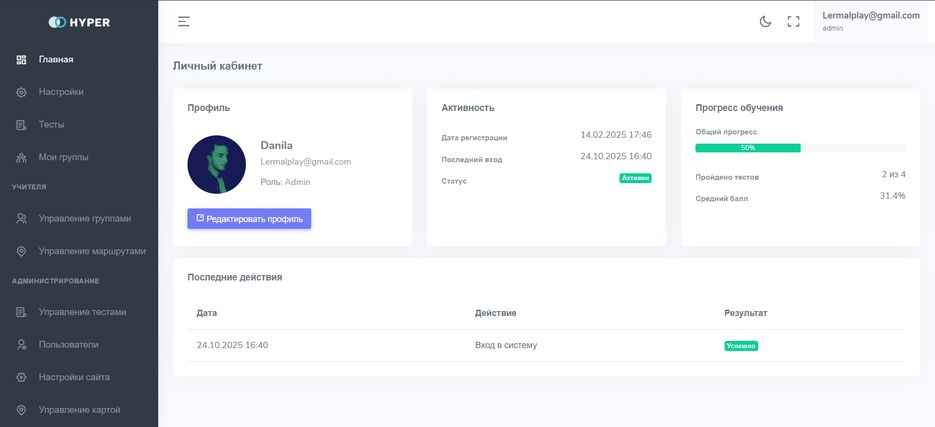Open Управление группами menu item

pos(84,218)
